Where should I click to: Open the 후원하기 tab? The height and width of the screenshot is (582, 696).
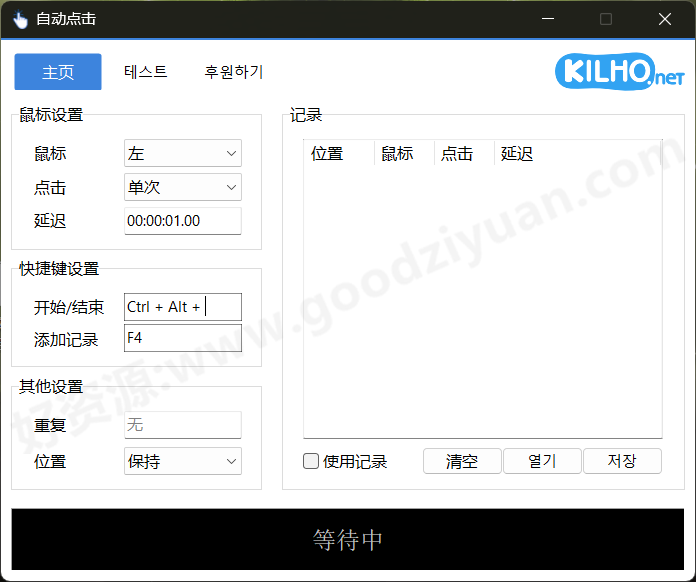[234, 71]
